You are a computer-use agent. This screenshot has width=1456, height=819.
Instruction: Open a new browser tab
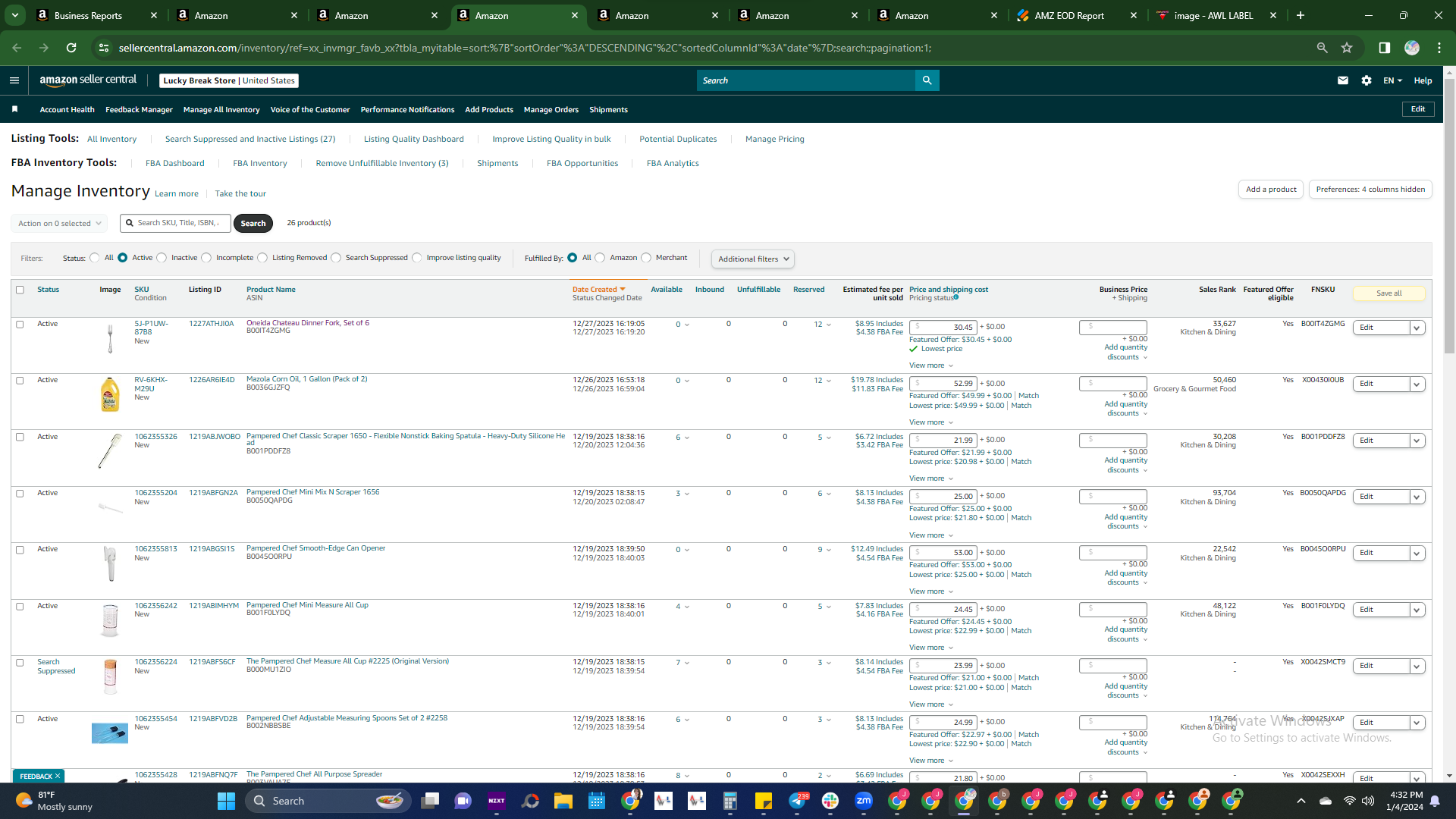coord(1300,15)
